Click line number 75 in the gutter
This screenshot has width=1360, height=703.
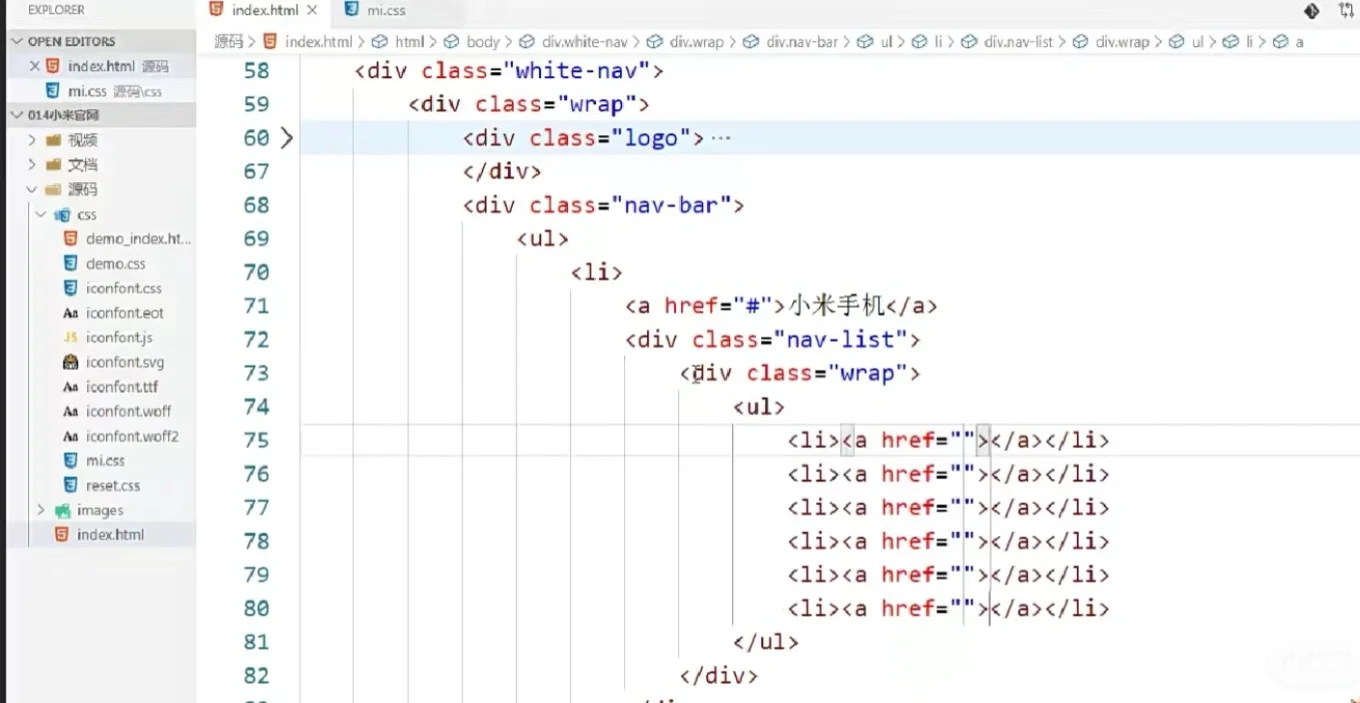(x=257, y=440)
